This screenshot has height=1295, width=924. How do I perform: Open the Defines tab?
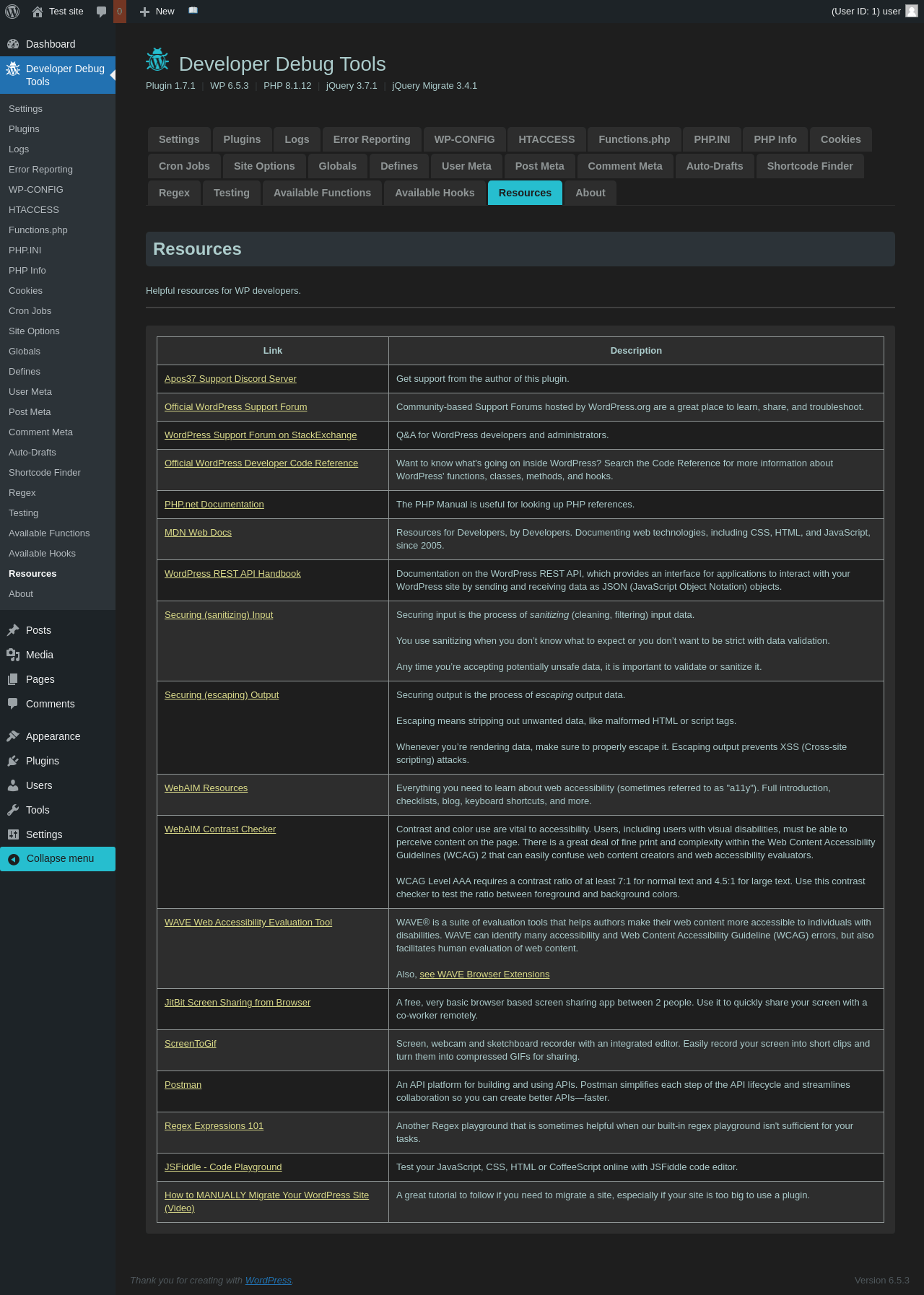point(399,166)
